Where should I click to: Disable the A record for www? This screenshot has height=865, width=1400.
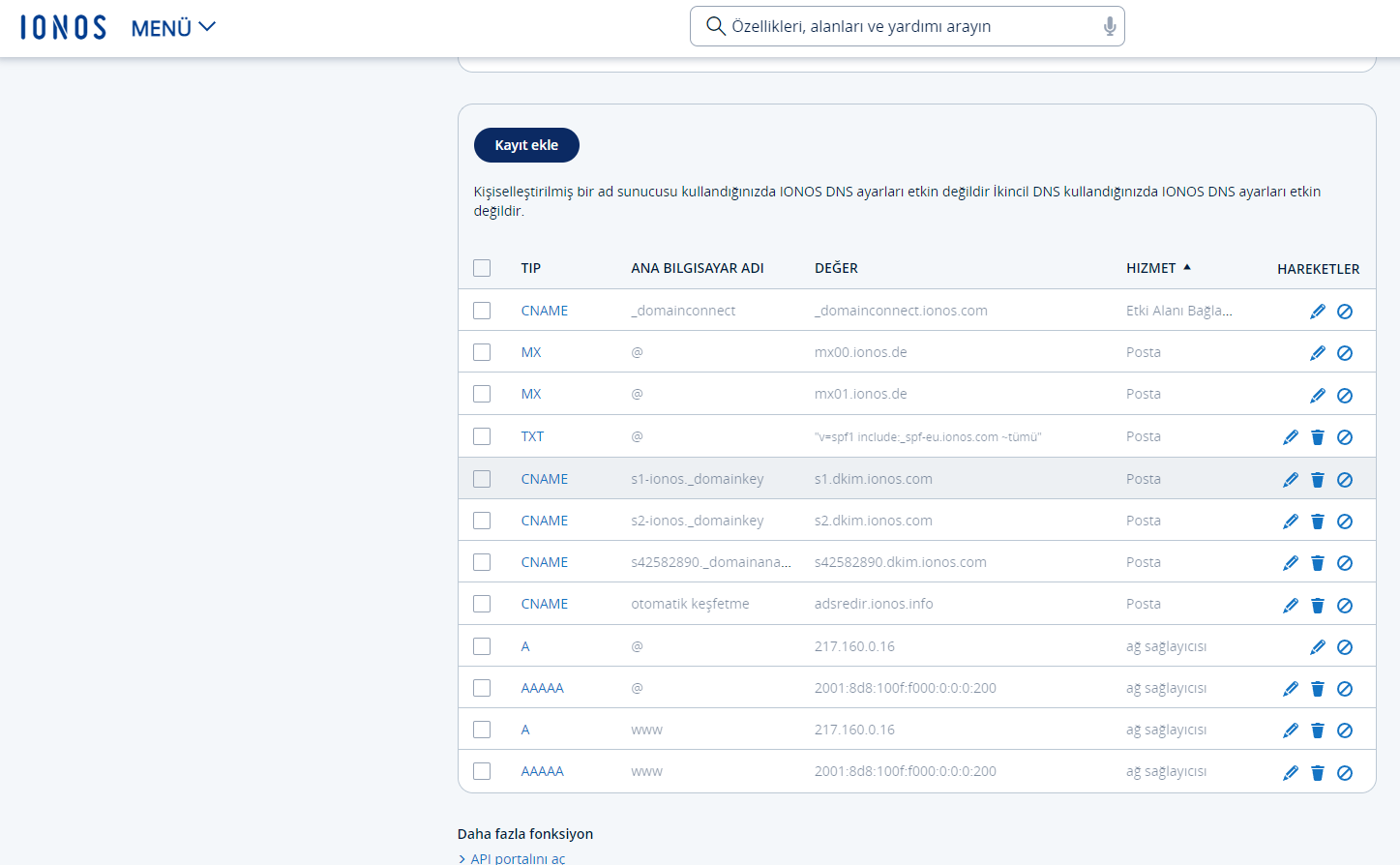[1345, 730]
